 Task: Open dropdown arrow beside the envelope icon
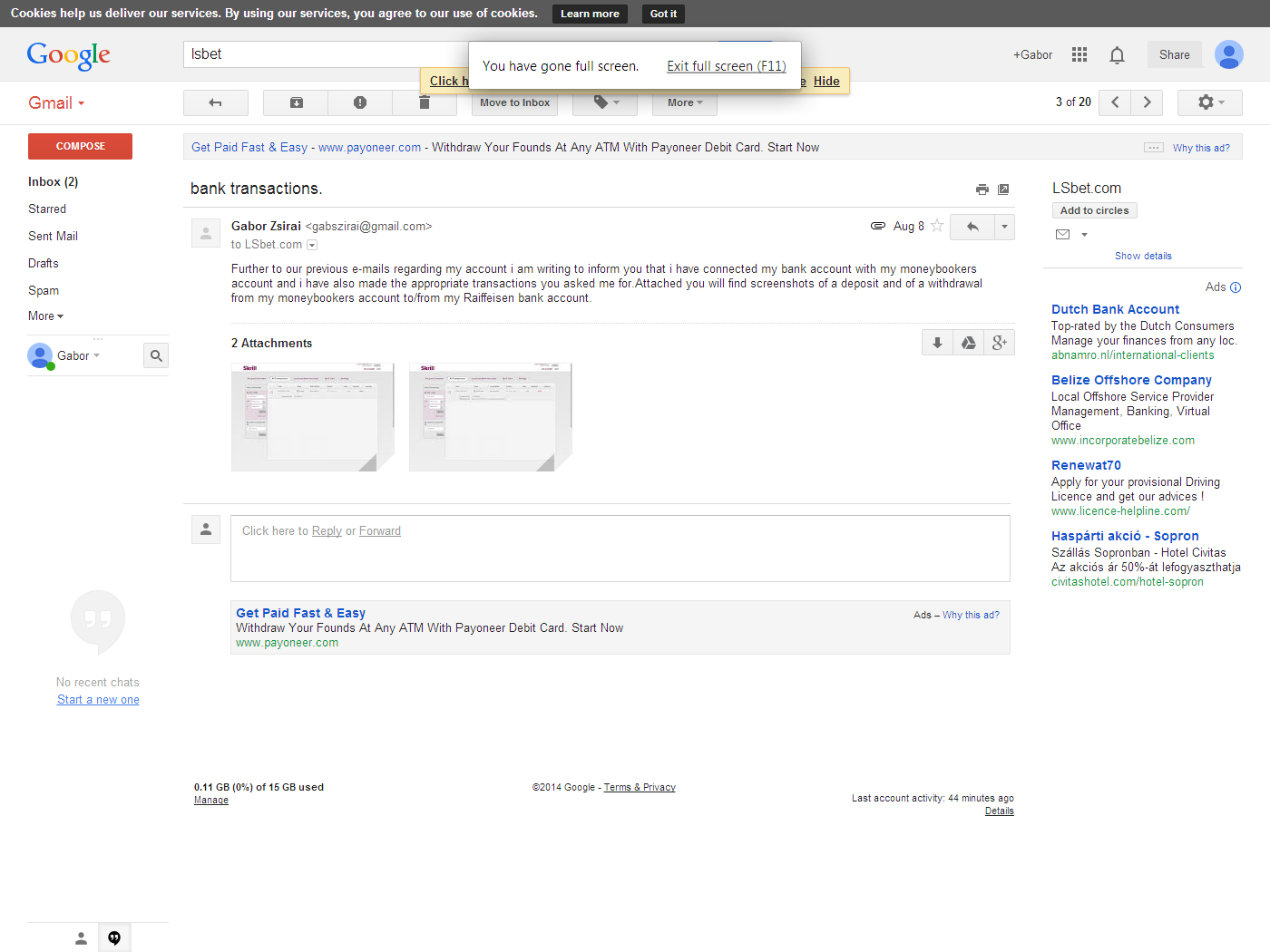click(x=1084, y=235)
